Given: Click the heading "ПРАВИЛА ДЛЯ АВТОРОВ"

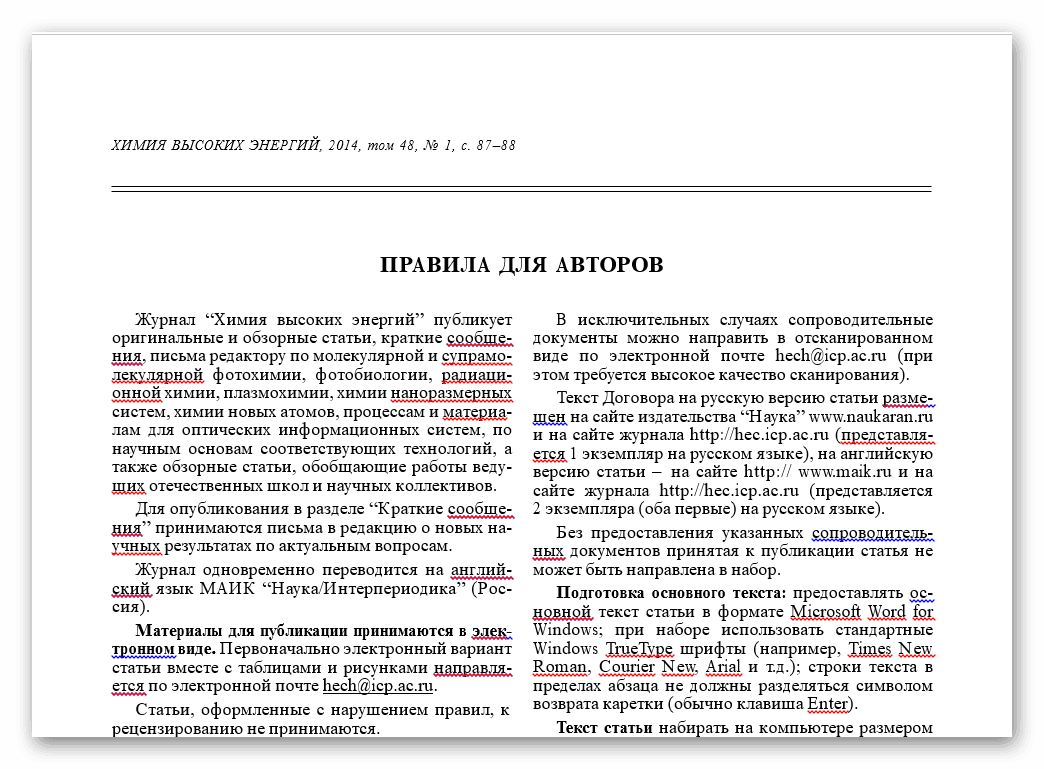Looking at the screenshot, I should 521,265.
